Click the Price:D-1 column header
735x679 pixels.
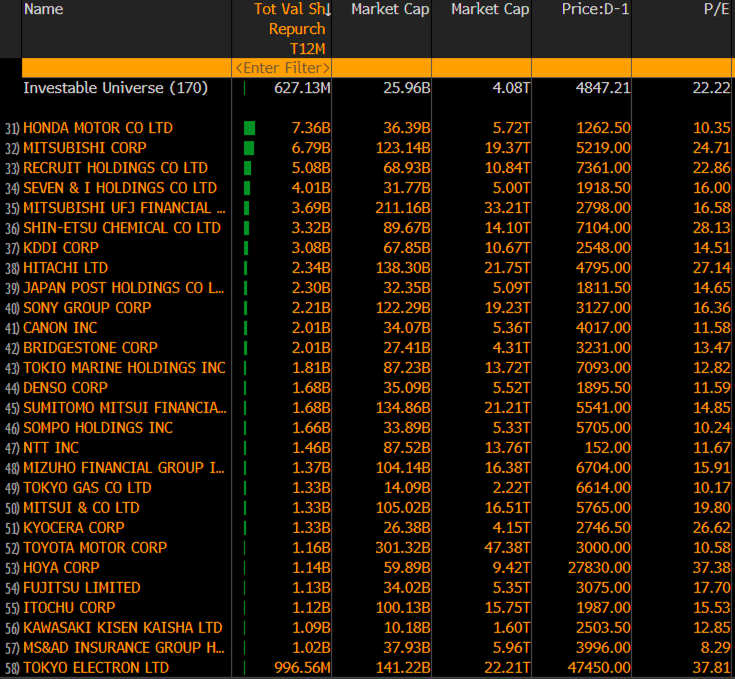595,9
